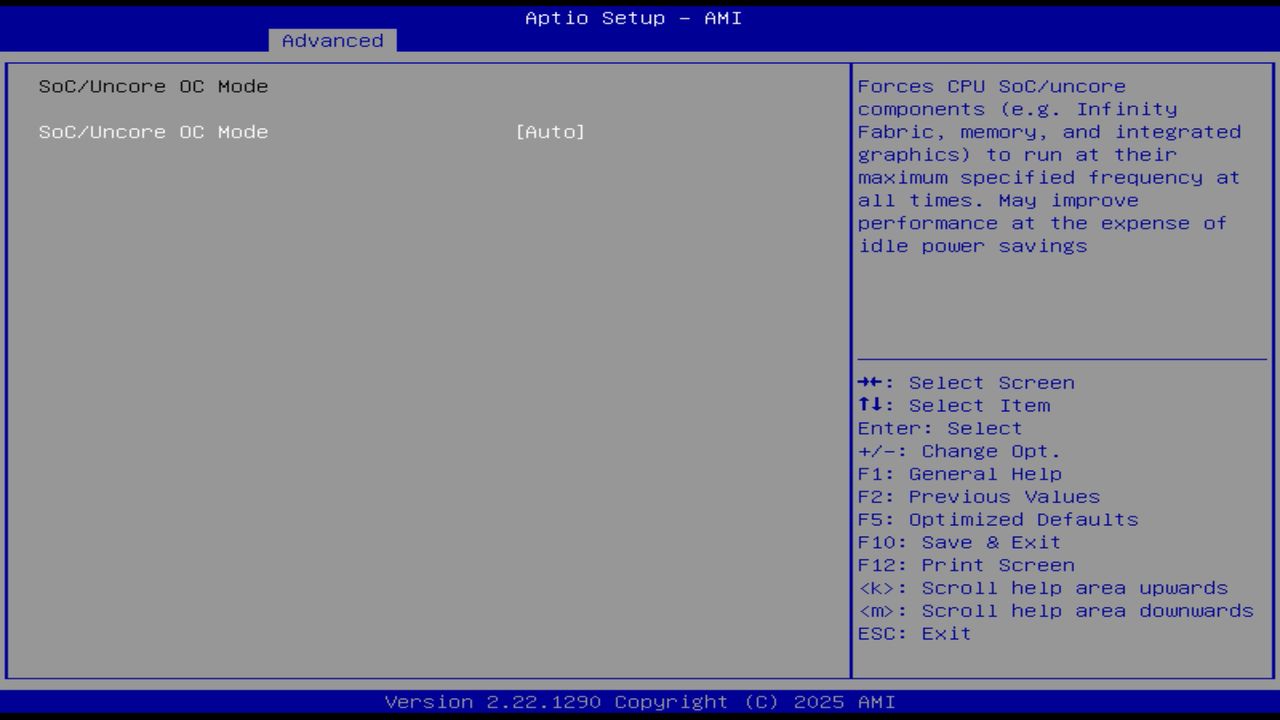Click the F2: Previous Values entry
This screenshot has height=720, width=1280.
coord(978,496)
